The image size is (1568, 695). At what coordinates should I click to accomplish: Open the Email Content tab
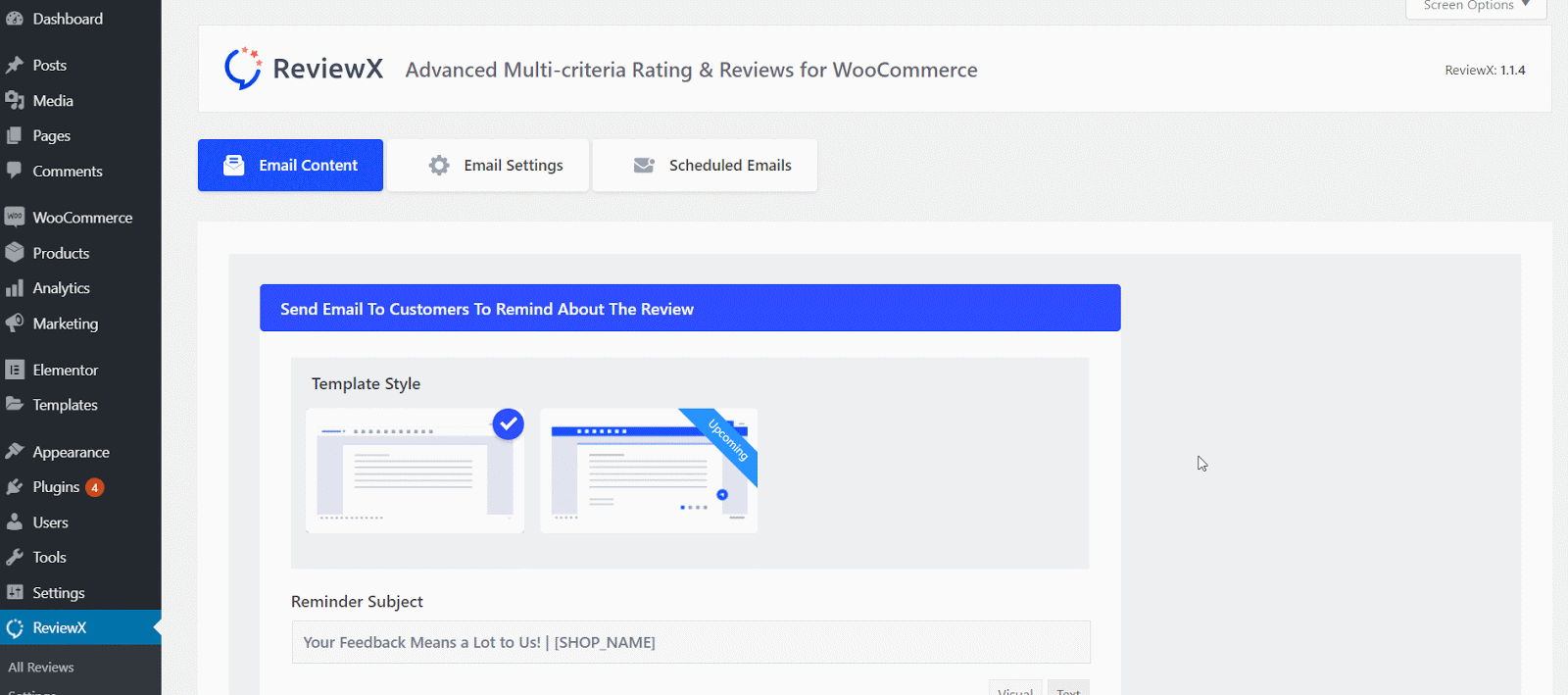pyautogui.click(x=290, y=165)
